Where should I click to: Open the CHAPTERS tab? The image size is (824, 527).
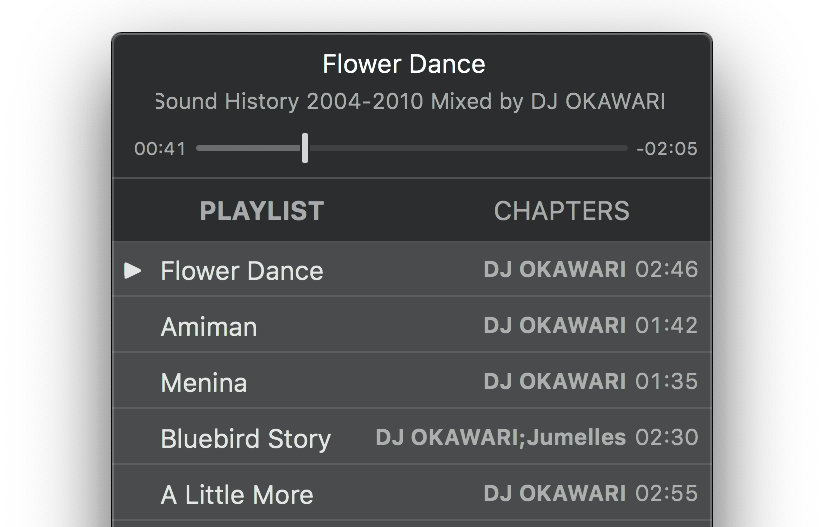561,211
